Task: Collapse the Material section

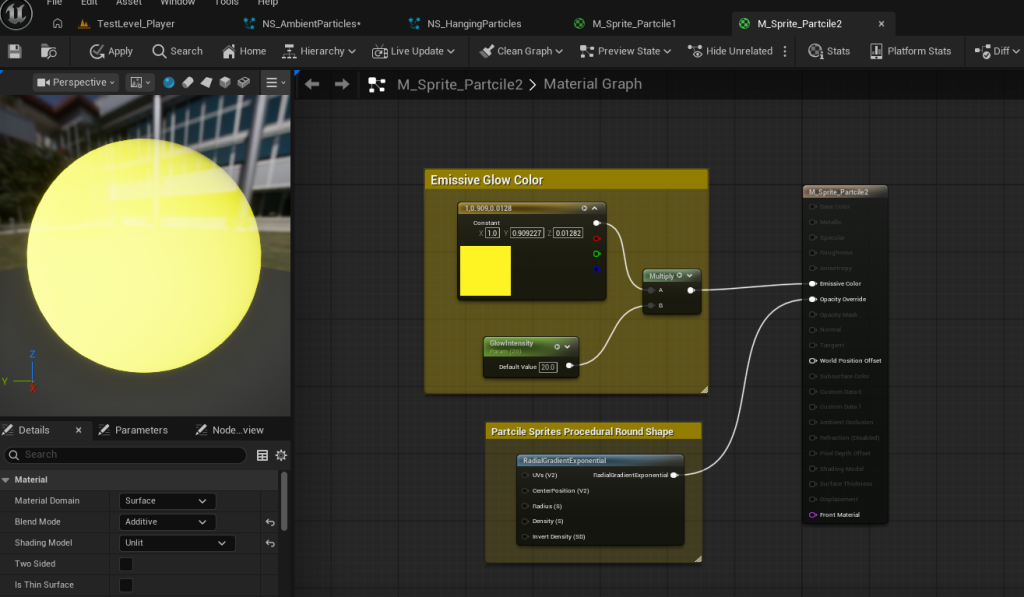Action: (7, 480)
